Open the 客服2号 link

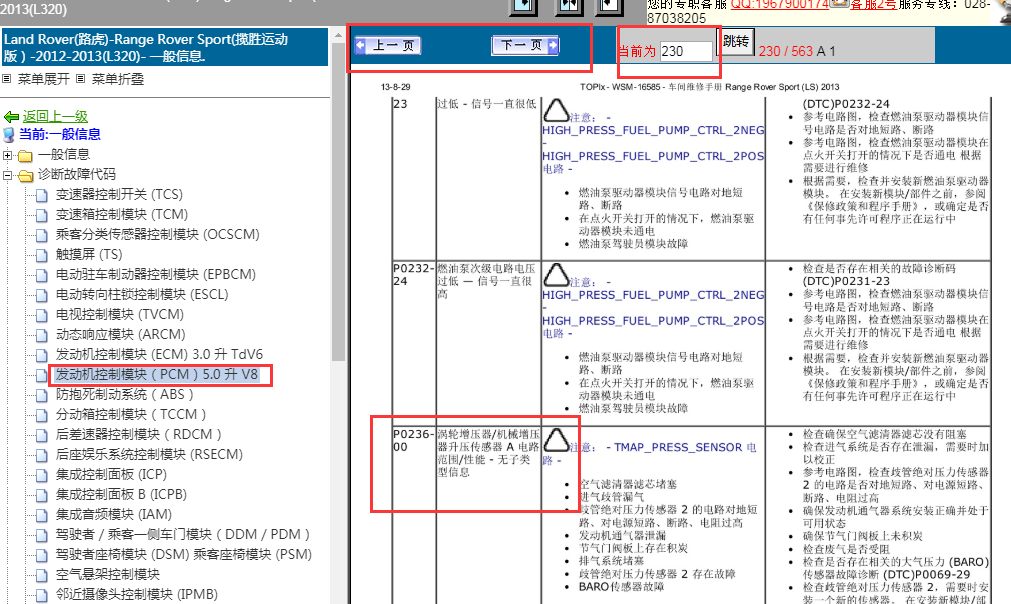(873, 5)
